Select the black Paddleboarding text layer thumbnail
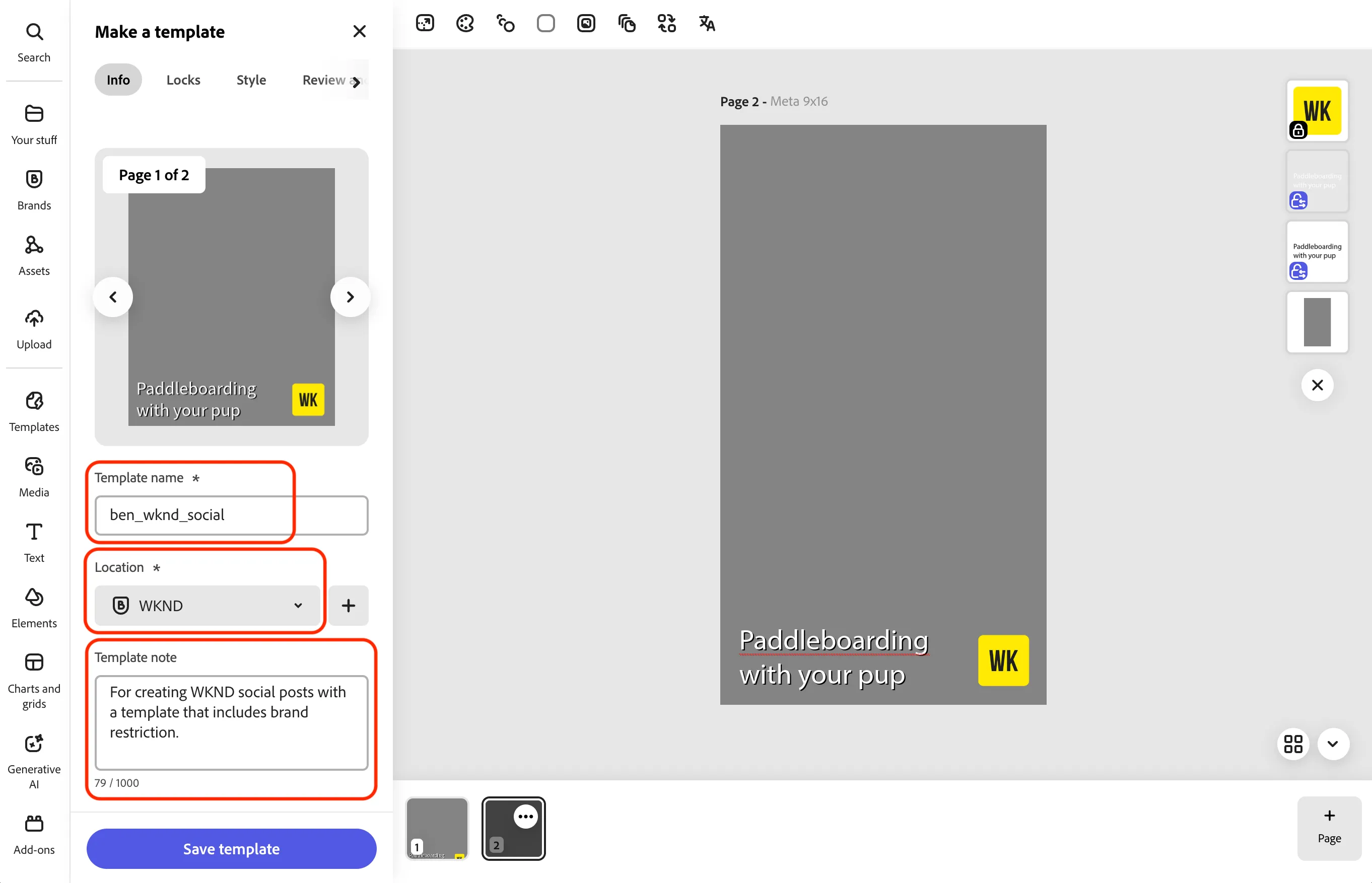Screen dimensions: 1372x883 coord(1317,252)
